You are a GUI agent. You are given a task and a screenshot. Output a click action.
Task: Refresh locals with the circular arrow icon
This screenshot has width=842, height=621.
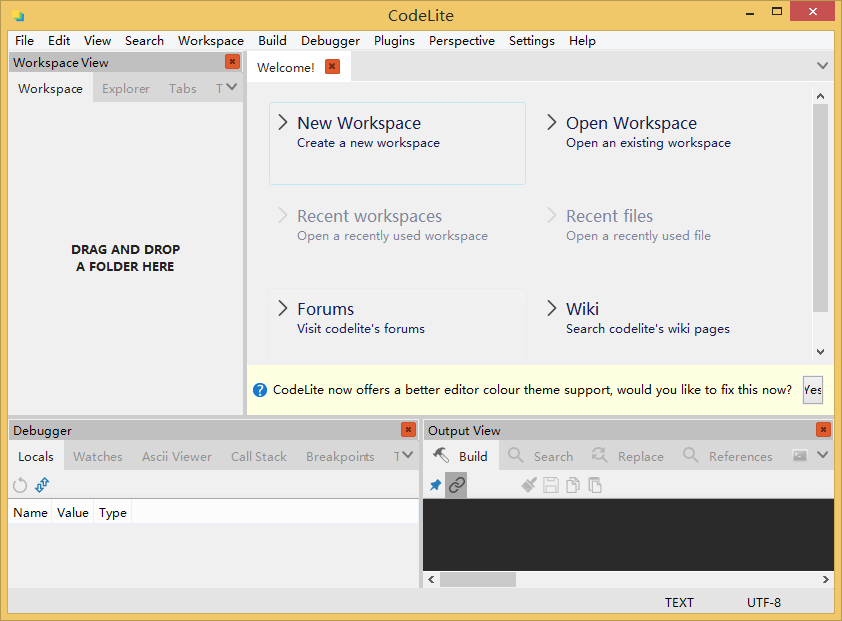(19, 485)
